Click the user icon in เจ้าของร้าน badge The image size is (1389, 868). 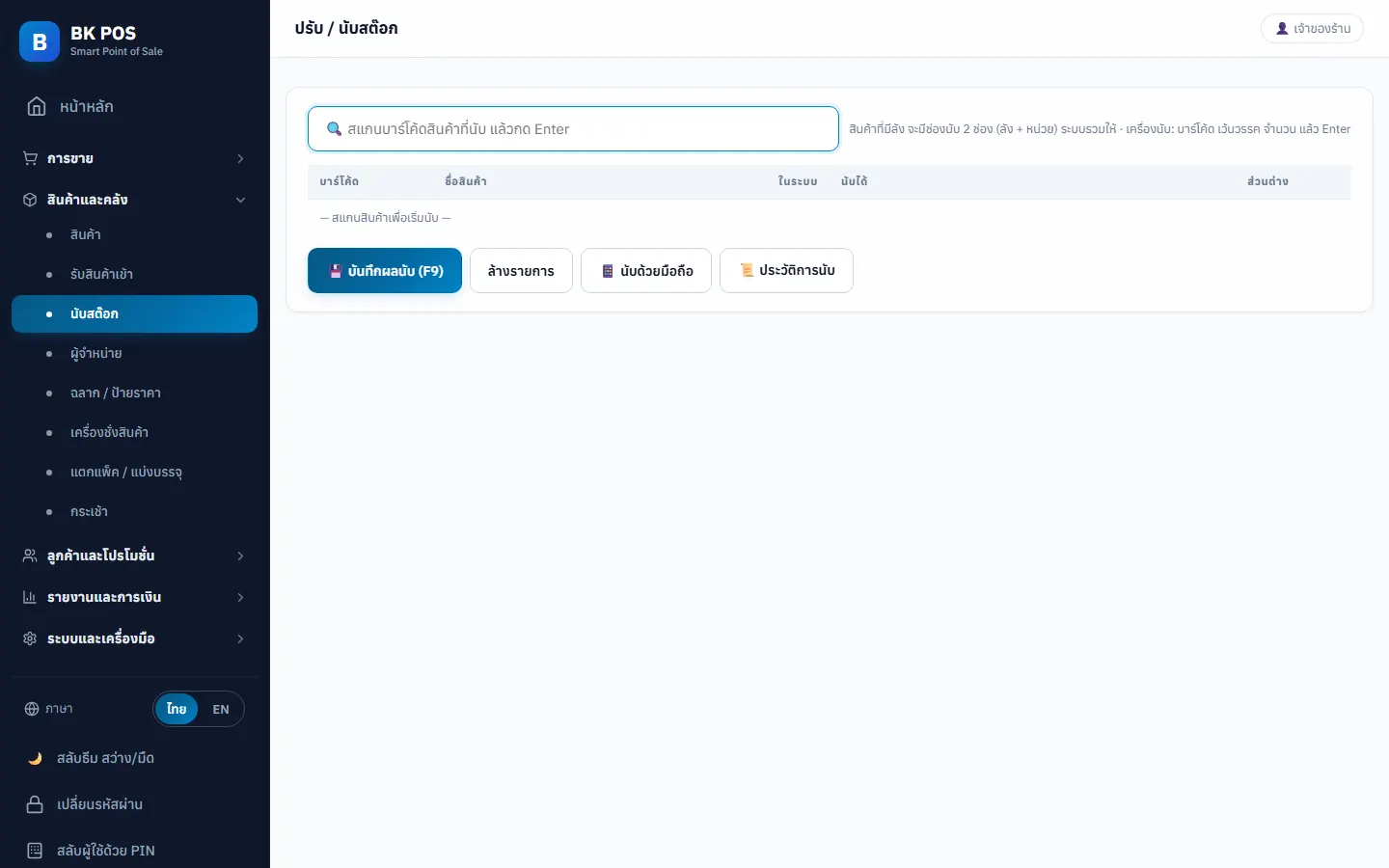point(1282,29)
